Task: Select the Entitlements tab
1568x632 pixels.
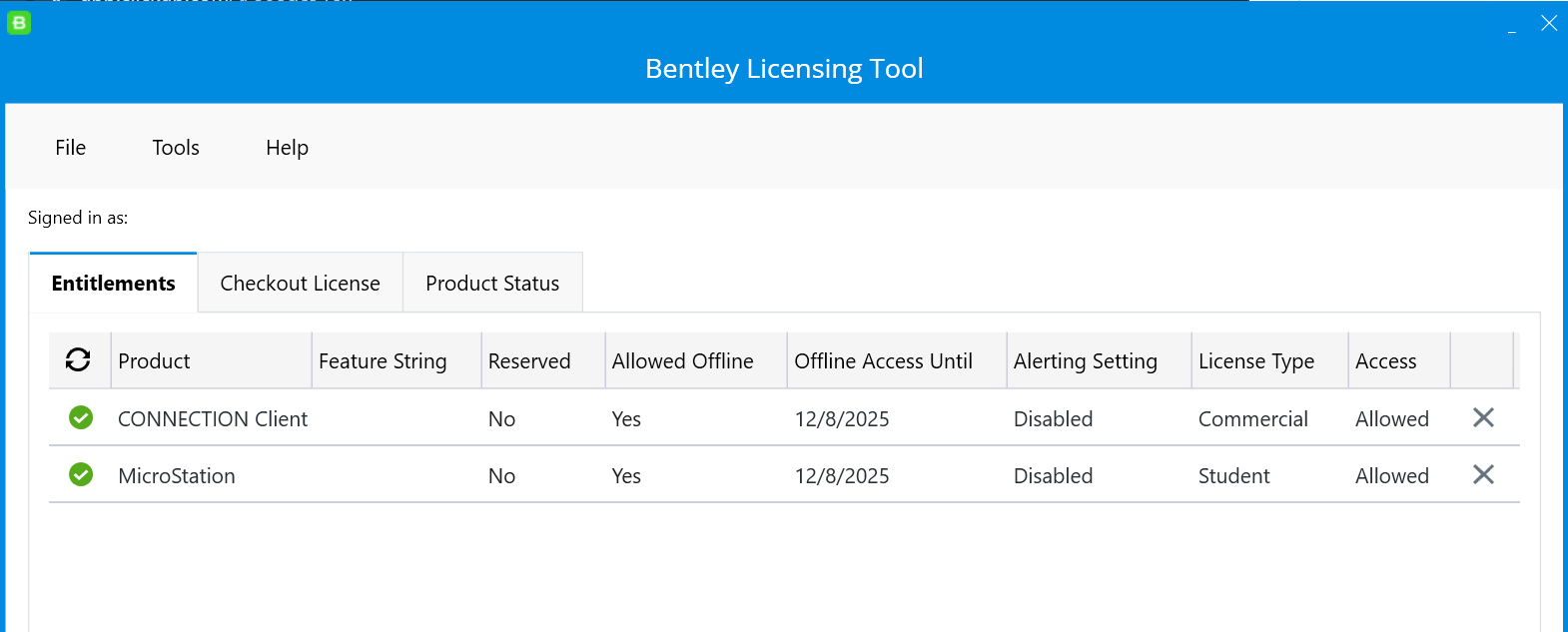Action: pos(113,284)
